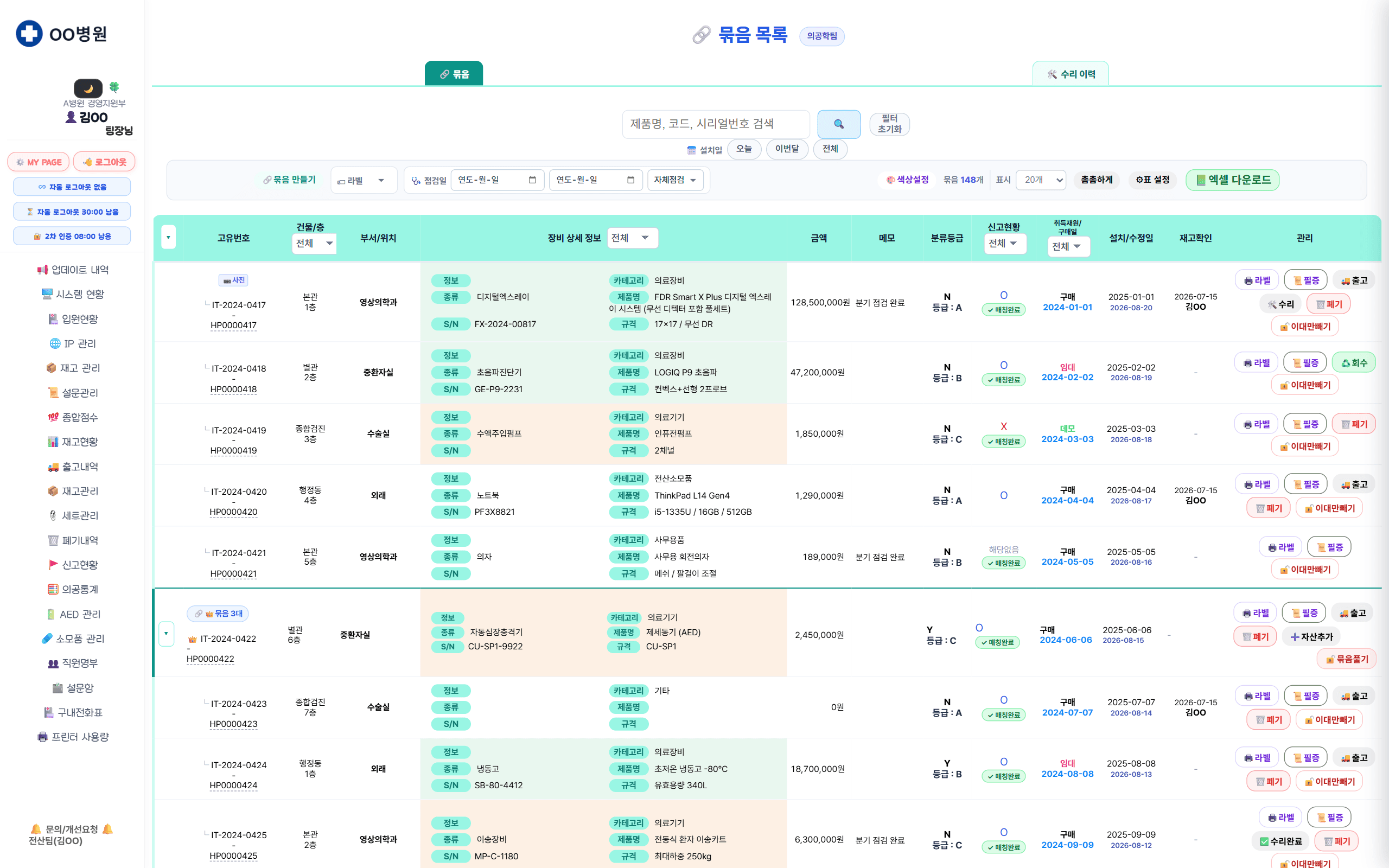
Task: Click the magnifier search button
Action: coord(839,124)
